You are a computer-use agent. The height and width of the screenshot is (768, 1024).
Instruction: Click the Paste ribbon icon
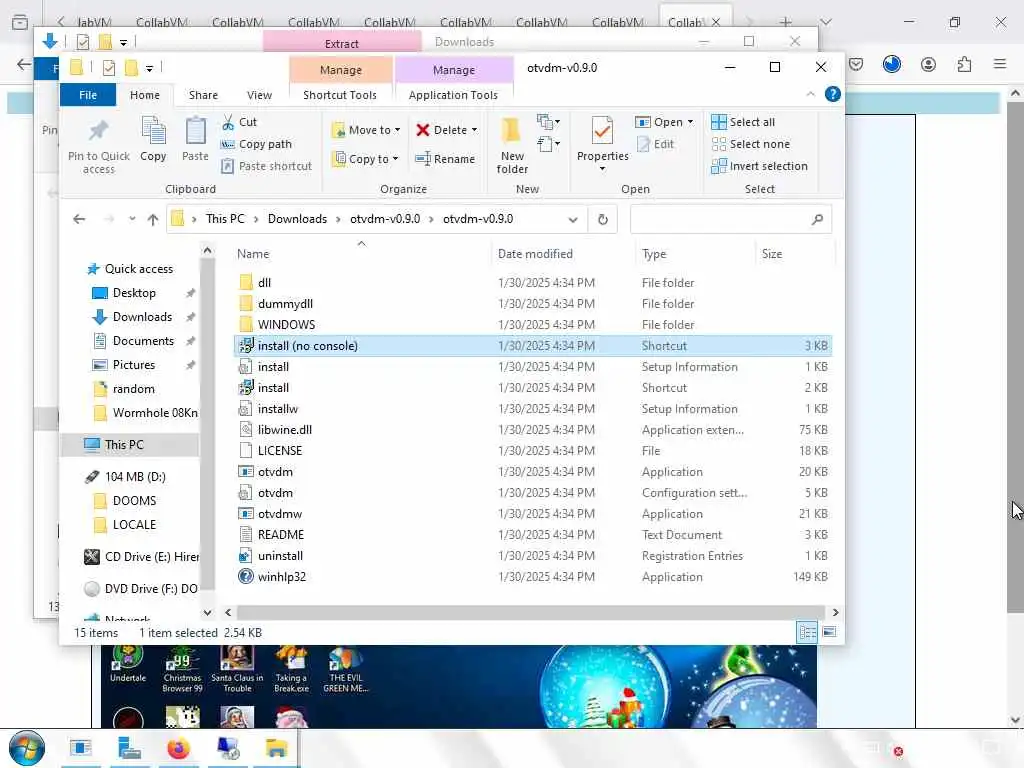pyautogui.click(x=195, y=138)
